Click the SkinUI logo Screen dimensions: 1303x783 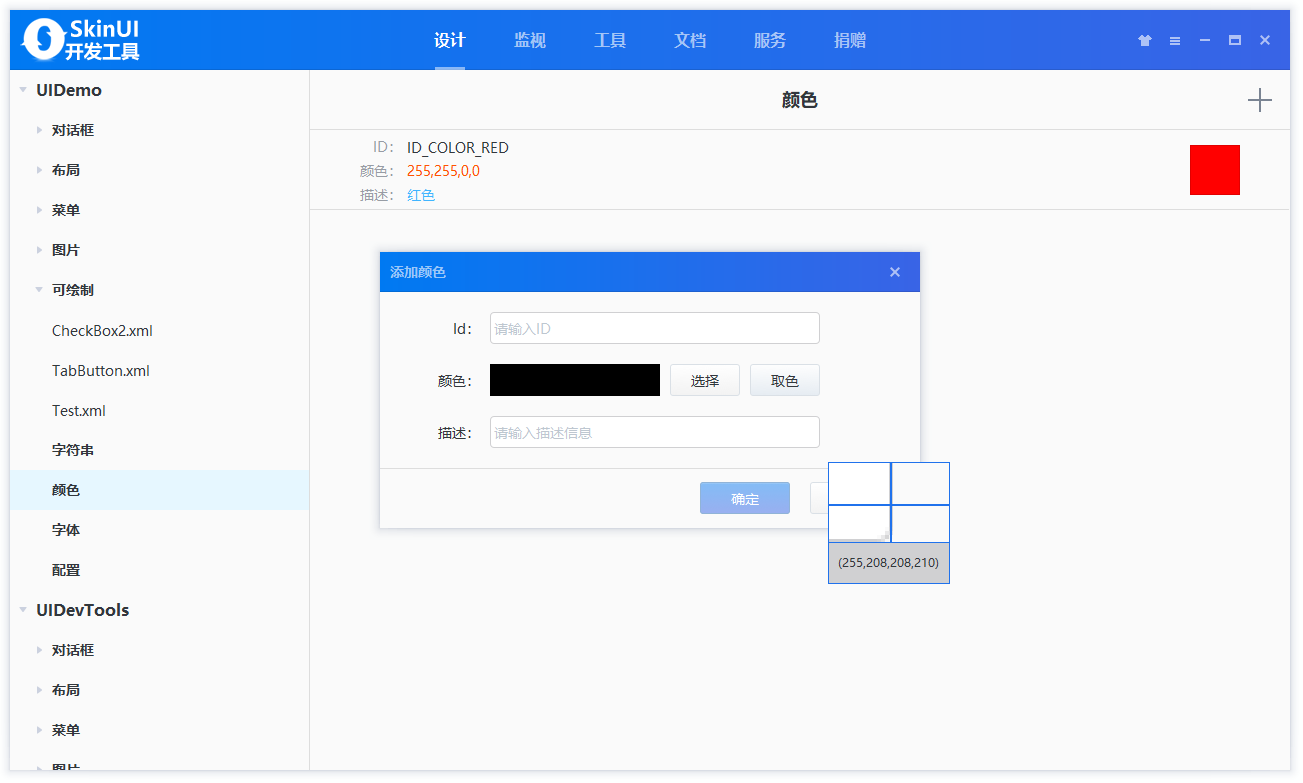81,40
